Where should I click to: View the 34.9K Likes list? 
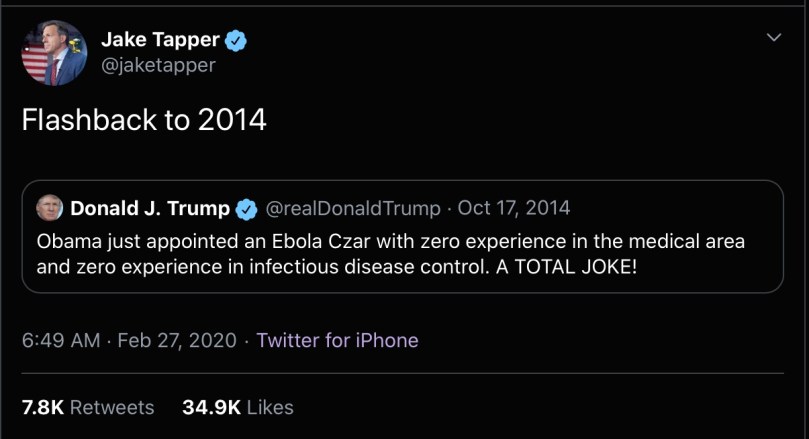click(238, 407)
